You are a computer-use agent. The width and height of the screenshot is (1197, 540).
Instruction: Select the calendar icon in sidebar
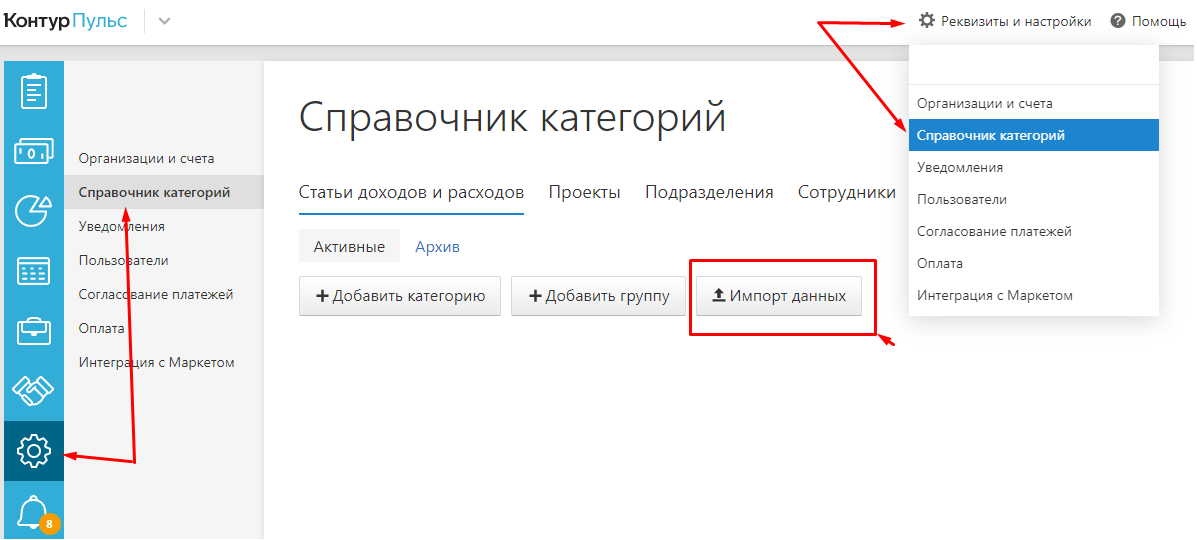coord(34,271)
